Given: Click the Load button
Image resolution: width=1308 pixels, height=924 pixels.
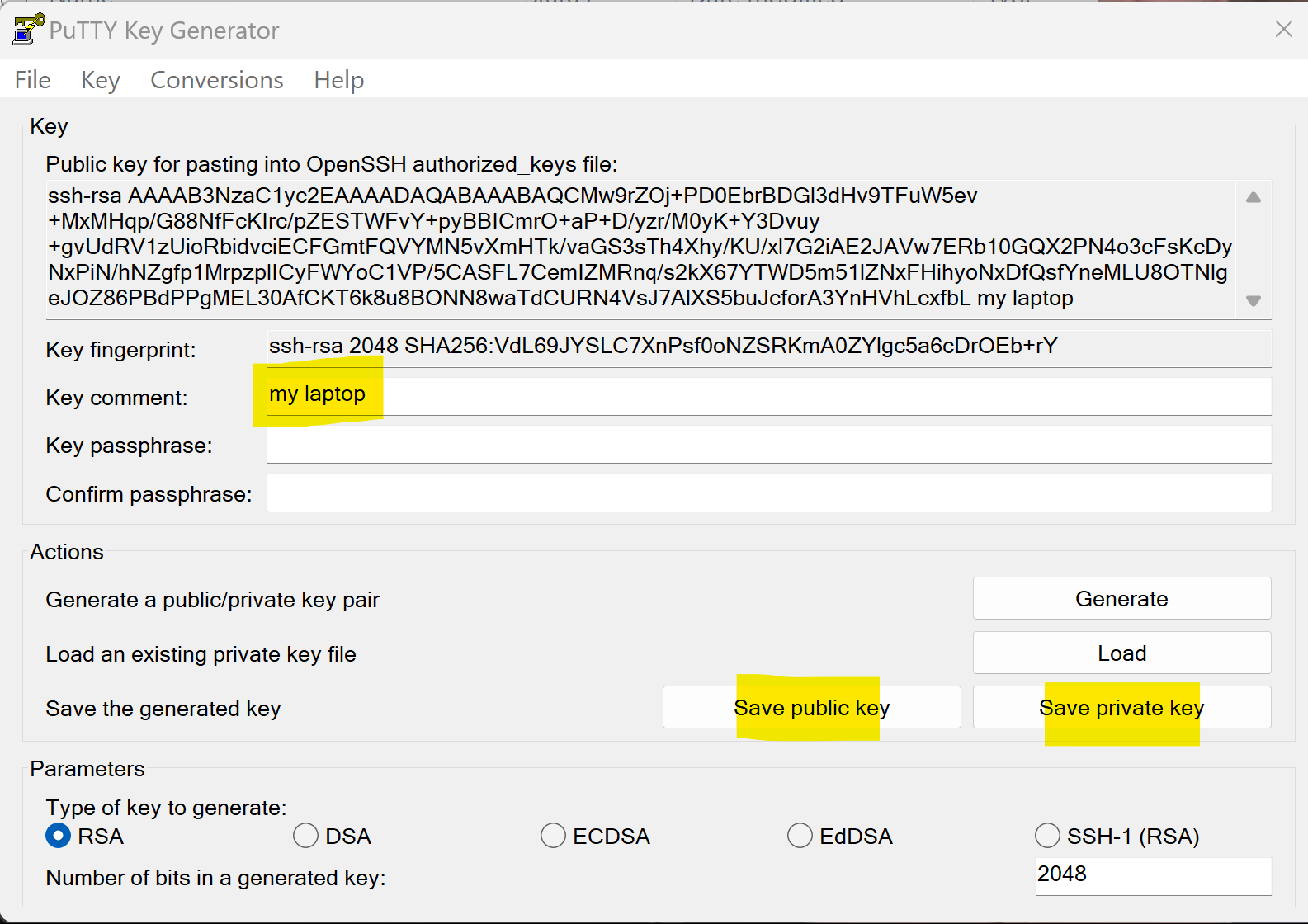Looking at the screenshot, I should pos(1122,653).
